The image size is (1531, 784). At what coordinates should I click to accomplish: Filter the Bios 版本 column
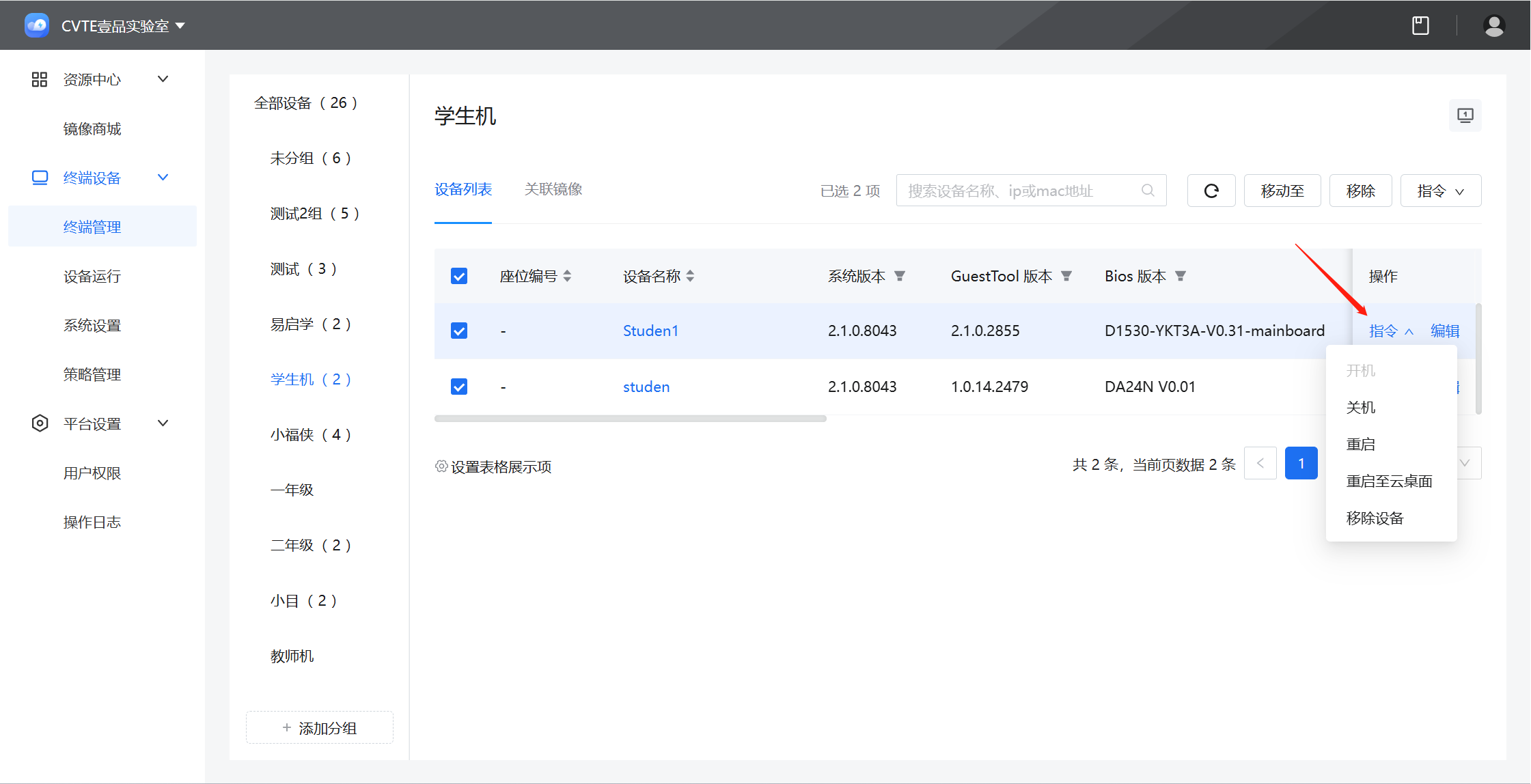pos(1181,276)
